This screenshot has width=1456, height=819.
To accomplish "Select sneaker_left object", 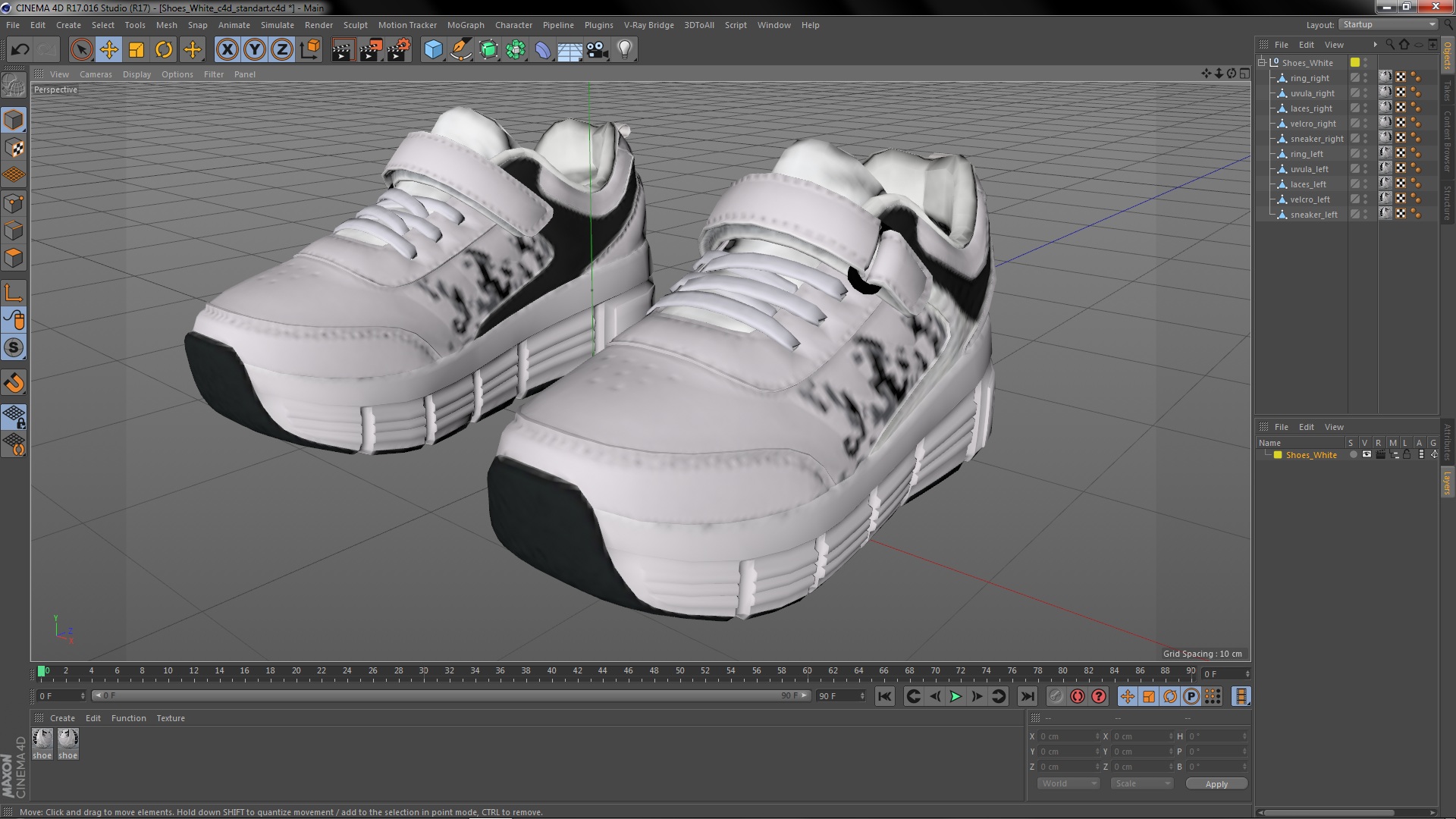I will (x=1313, y=215).
